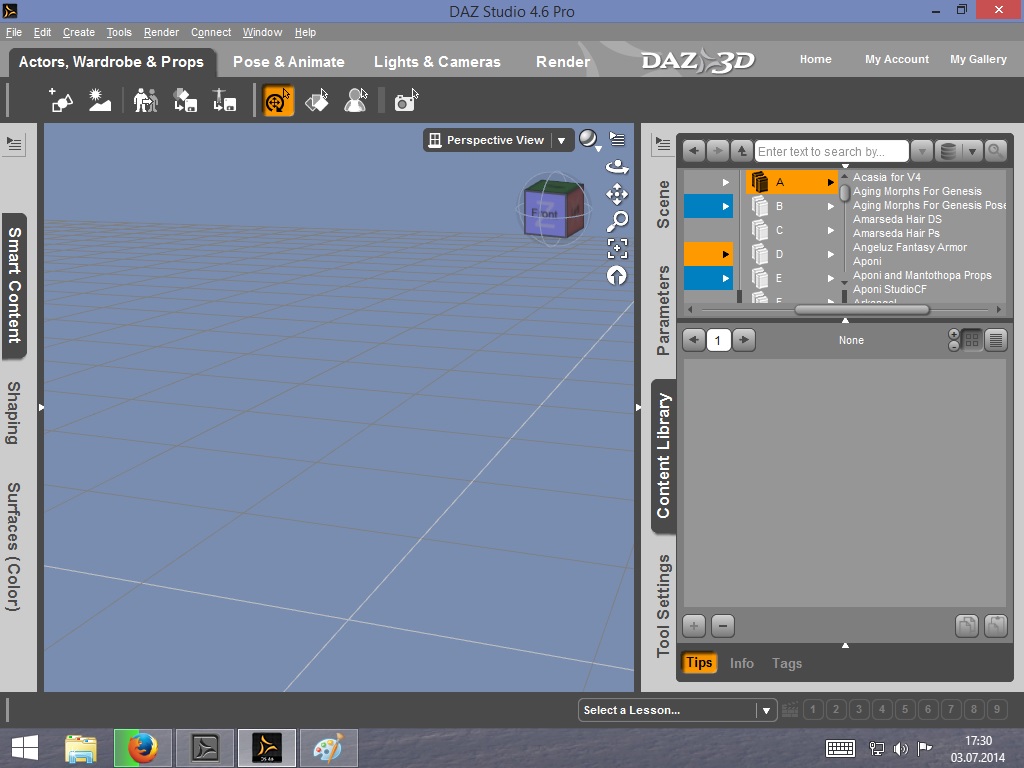
Task: Click the add (+) button in Content Library
Action: coord(694,626)
